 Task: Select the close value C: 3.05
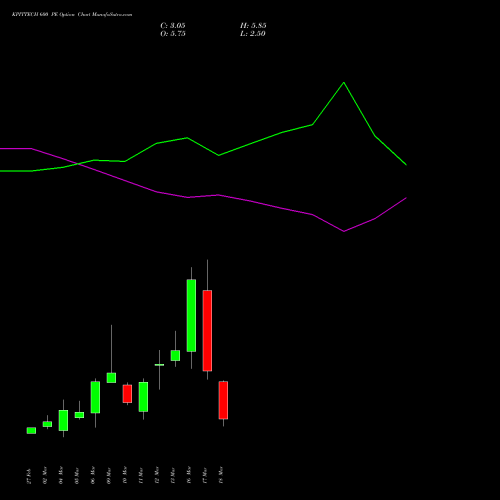click(x=173, y=26)
